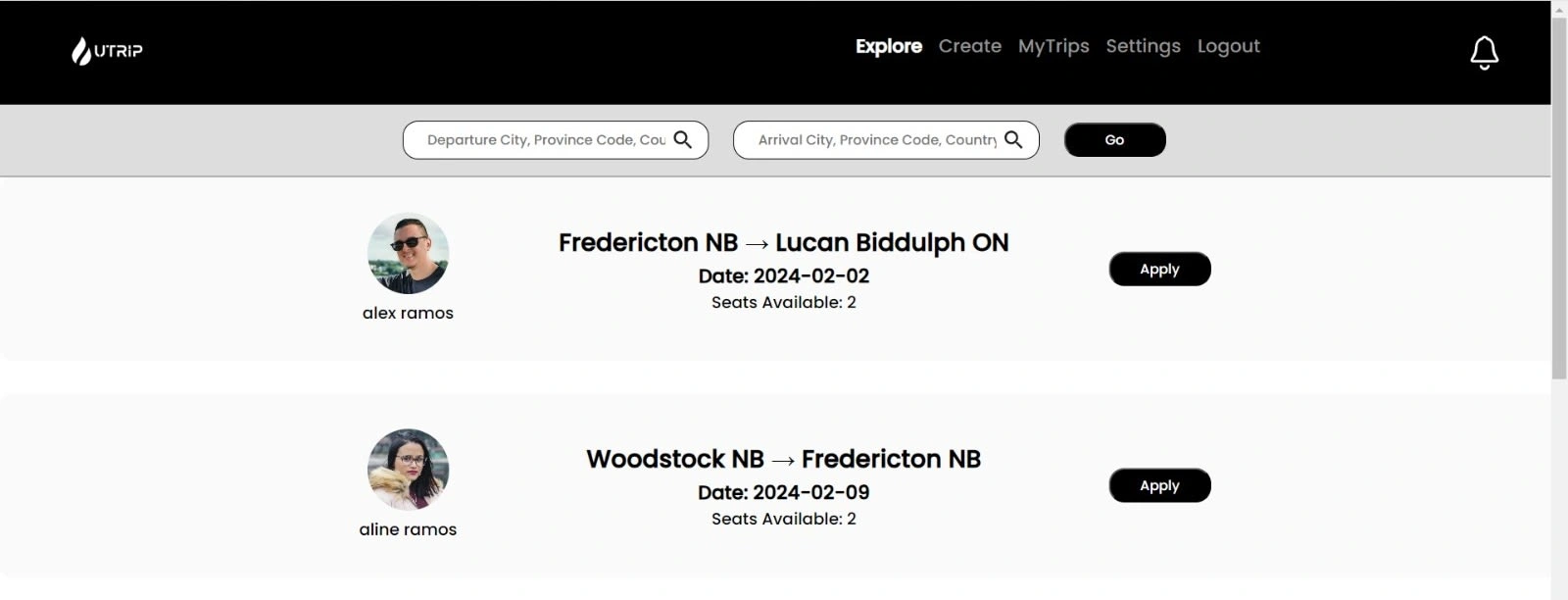Open aline ramos profile picture
This screenshot has width=1568, height=600.
[408, 470]
